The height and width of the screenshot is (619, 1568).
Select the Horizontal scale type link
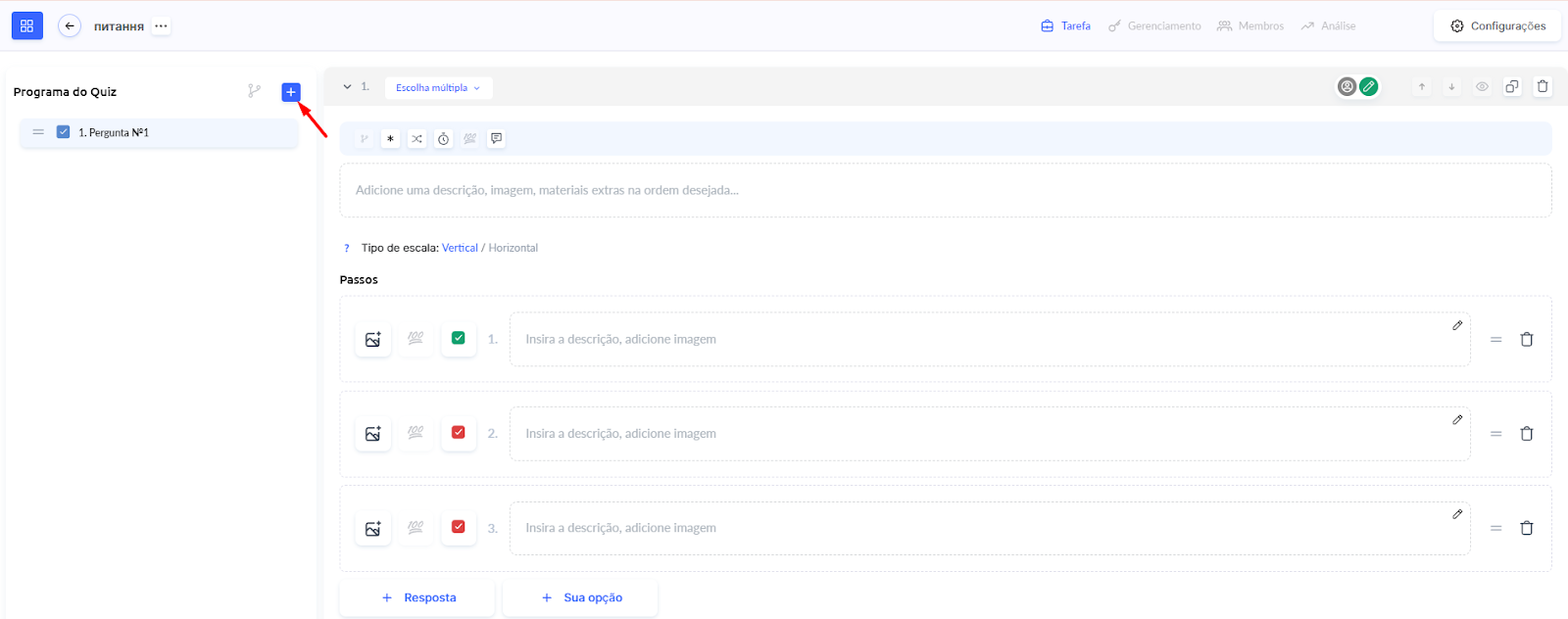pyautogui.click(x=513, y=248)
